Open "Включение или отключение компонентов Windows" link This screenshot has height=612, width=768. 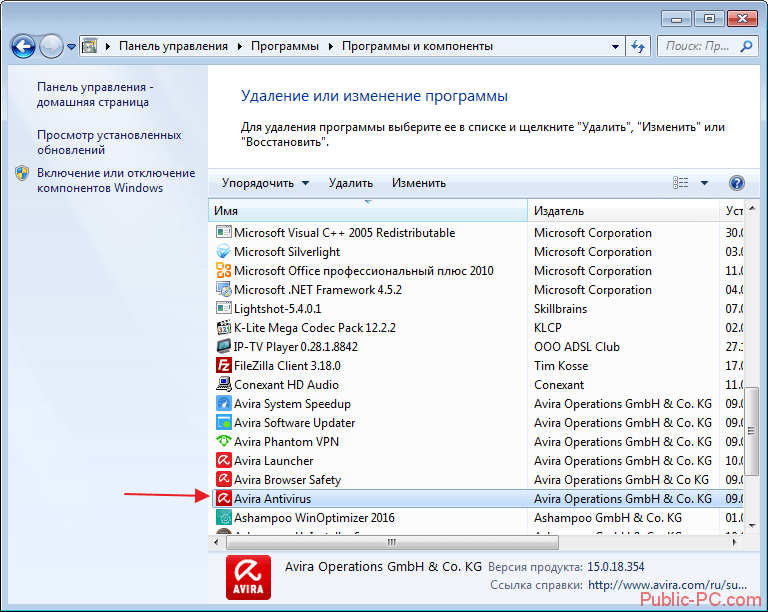[x=116, y=180]
